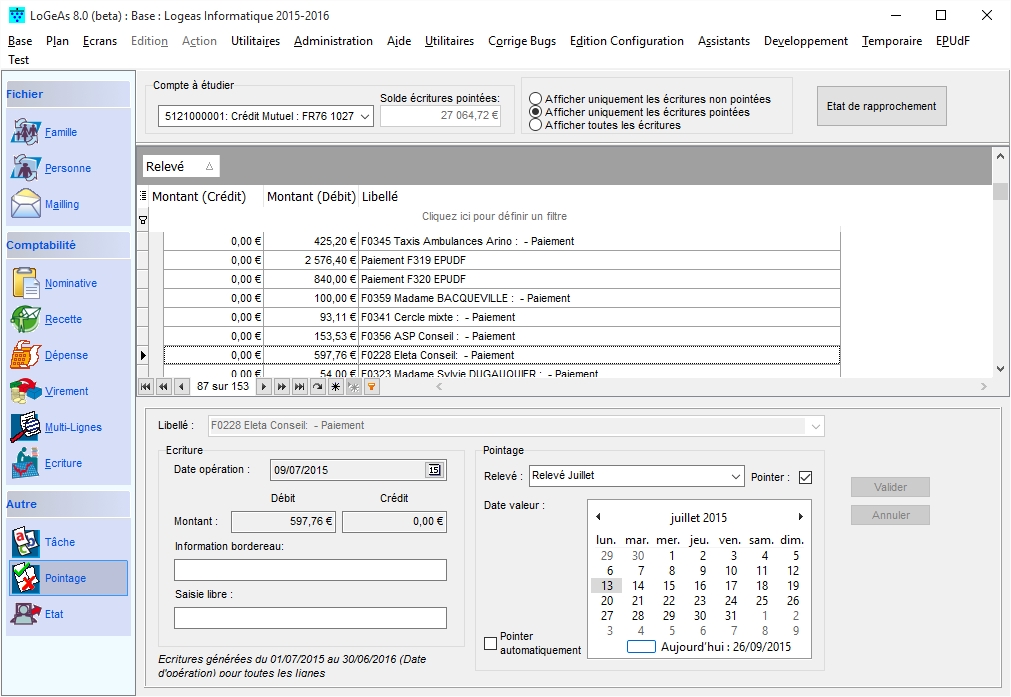Image resolution: width=1011 pixels, height=697 pixels.
Task: Click the 'Etat de rapprochement' button
Action: [881, 106]
